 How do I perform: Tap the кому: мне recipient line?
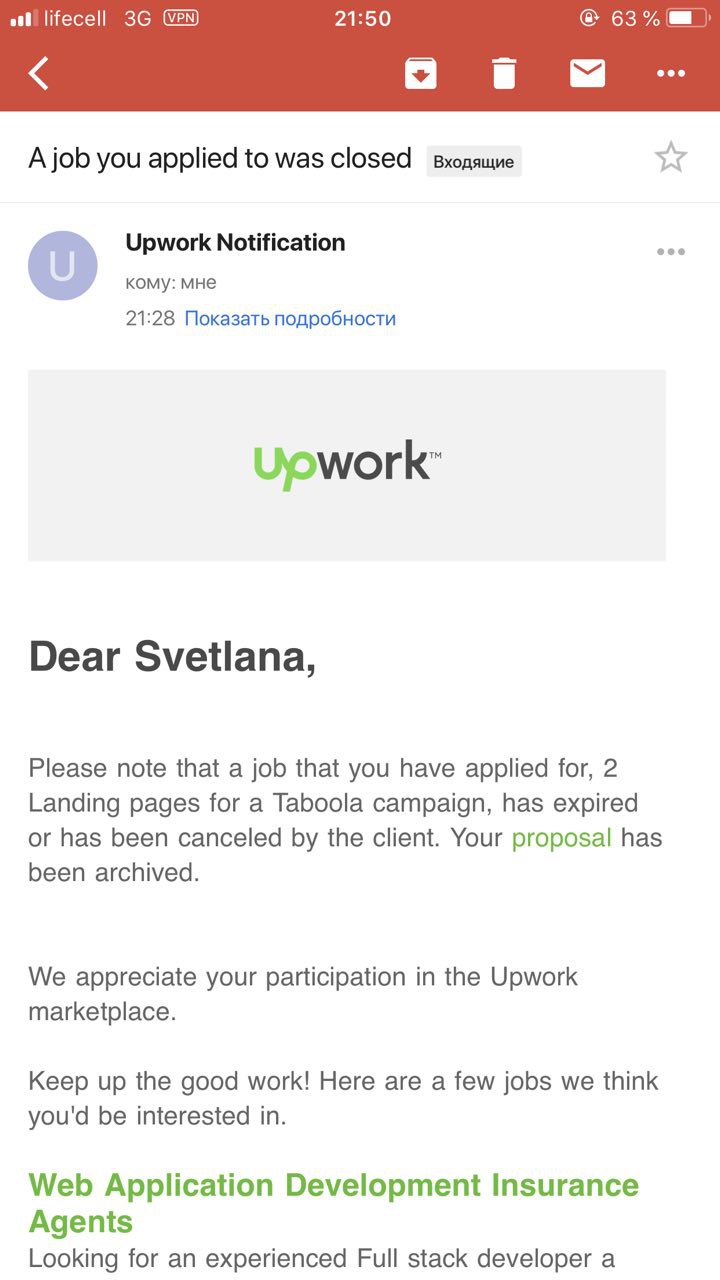pos(171,283)
